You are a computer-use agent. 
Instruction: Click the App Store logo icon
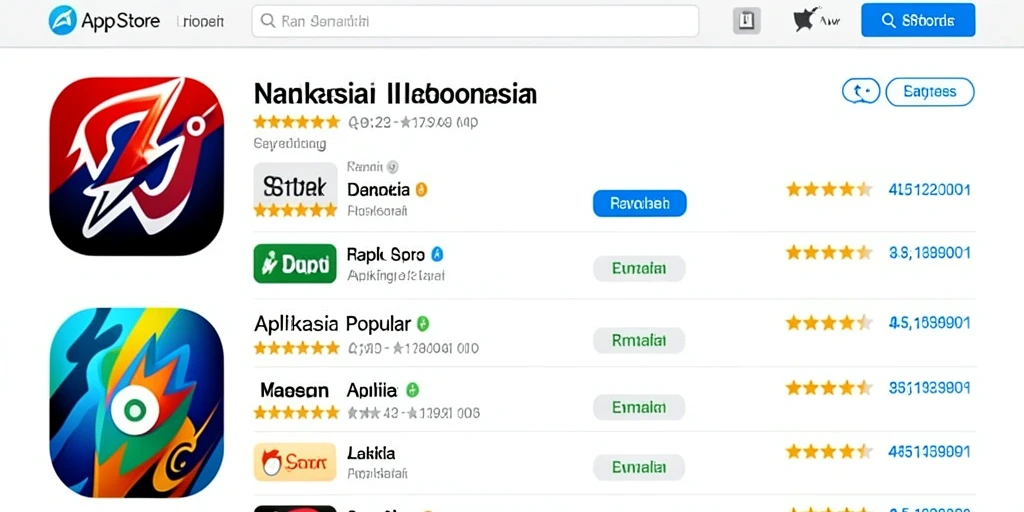(62, 20)
